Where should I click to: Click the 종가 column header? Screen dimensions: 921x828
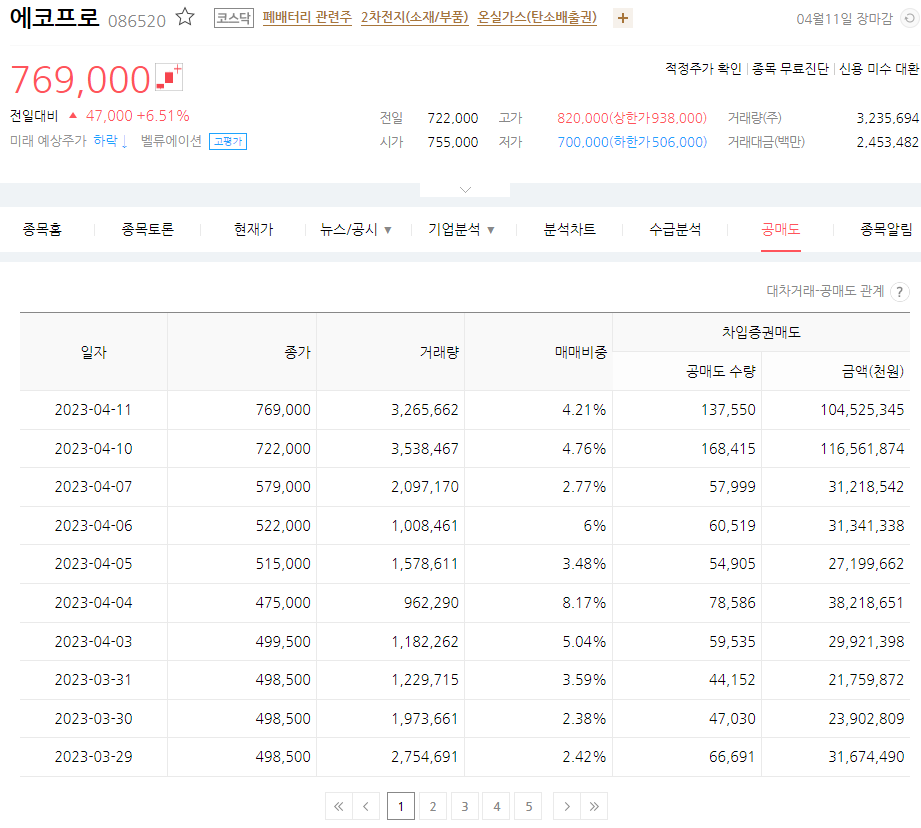point(242,352)
